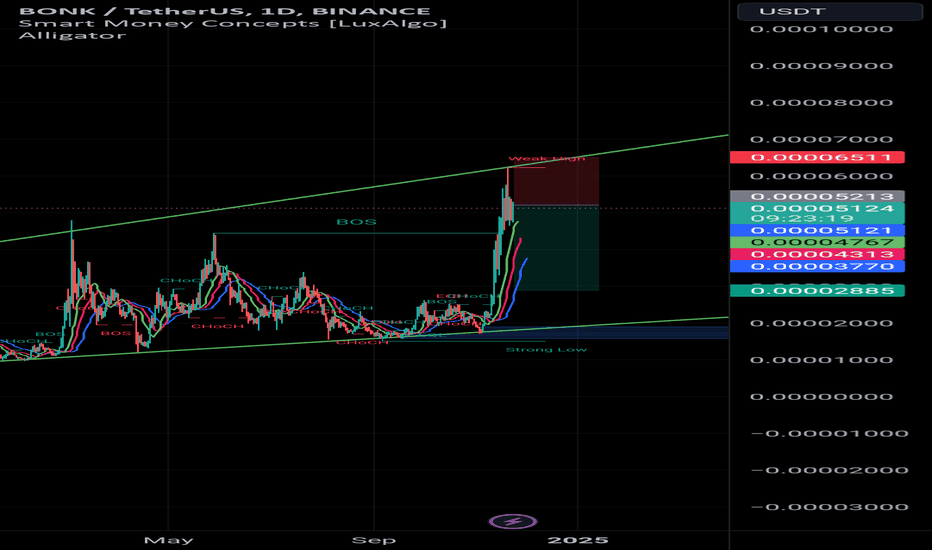The height and width of the screenshot is (550, 932).
Task: Select the Smart Money Concepts [LuxAlgo] indicator label
Action: (232, 23)
